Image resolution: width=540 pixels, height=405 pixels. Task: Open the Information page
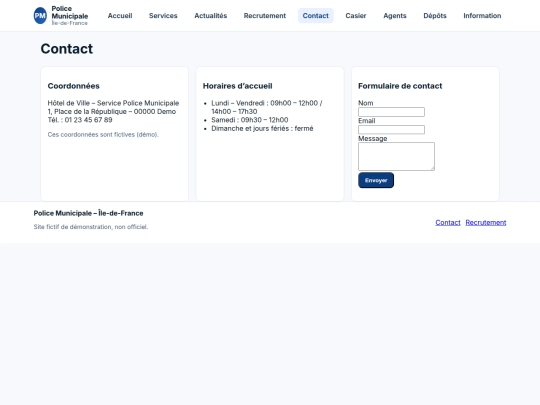[x=482, y=15]
